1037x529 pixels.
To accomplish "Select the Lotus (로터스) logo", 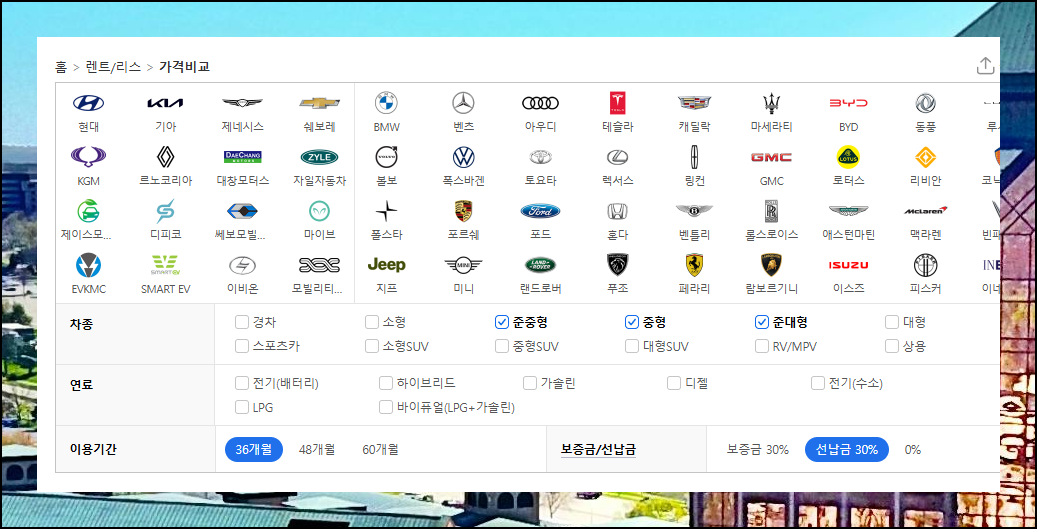I will (849, 157).
